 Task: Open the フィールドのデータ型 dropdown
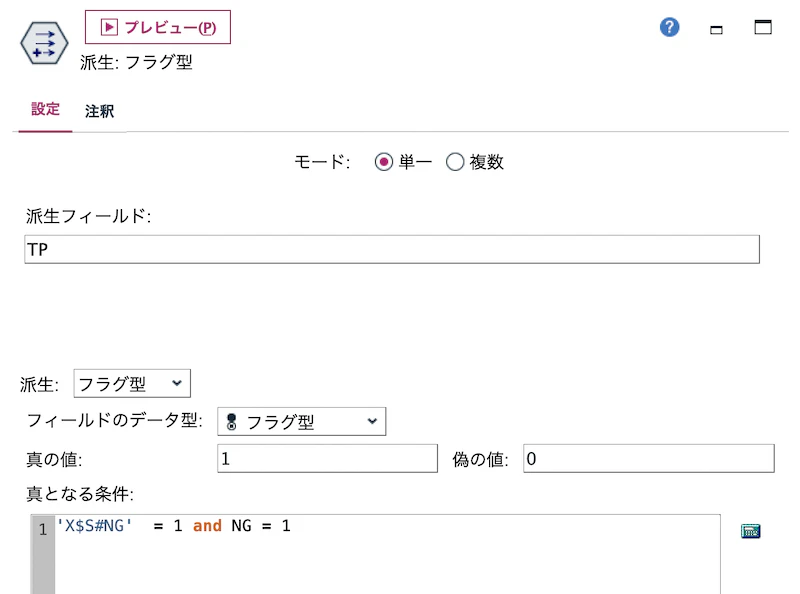point(300,421)
